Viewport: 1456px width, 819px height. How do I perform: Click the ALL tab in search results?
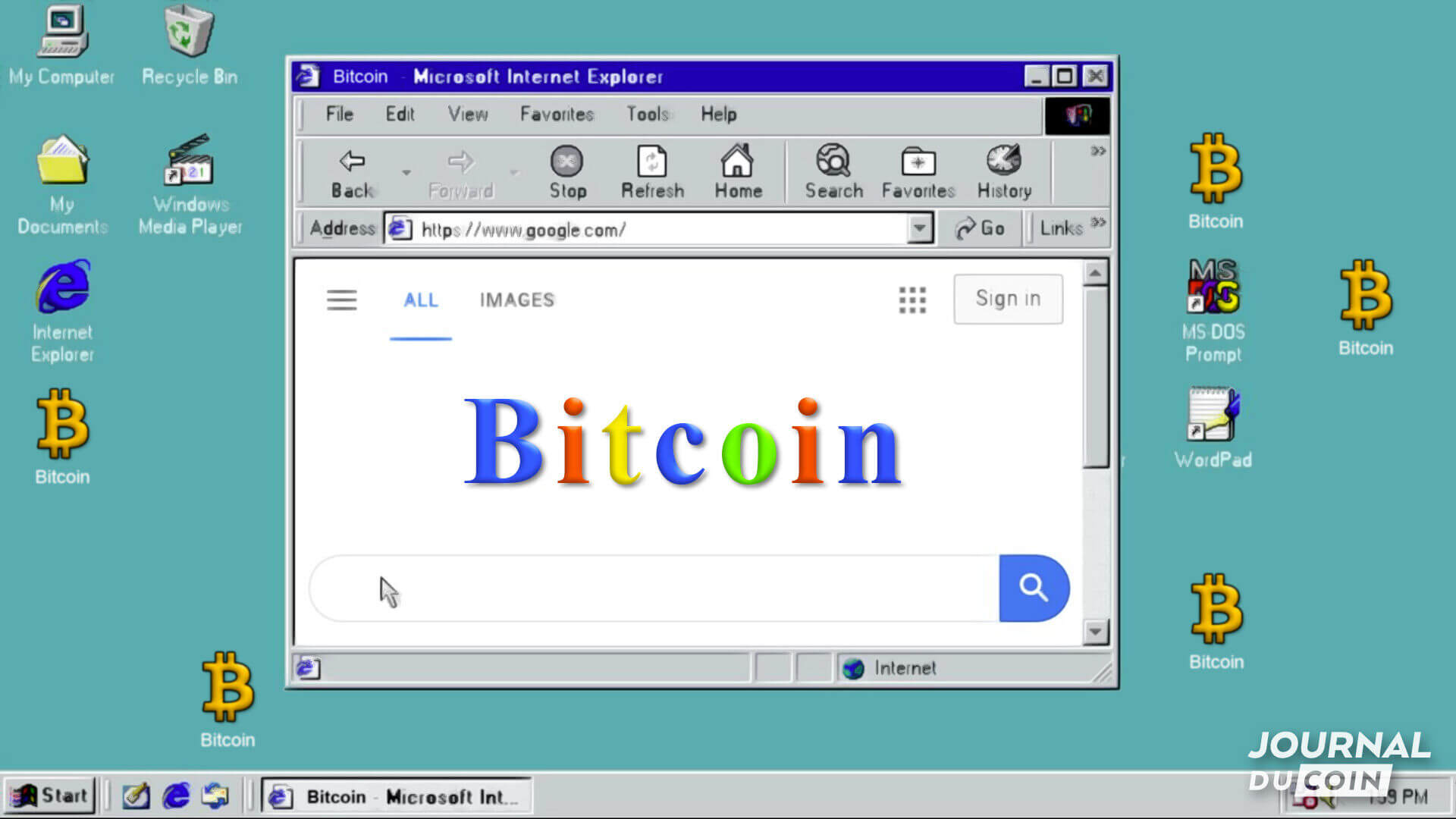click(420, 299)
